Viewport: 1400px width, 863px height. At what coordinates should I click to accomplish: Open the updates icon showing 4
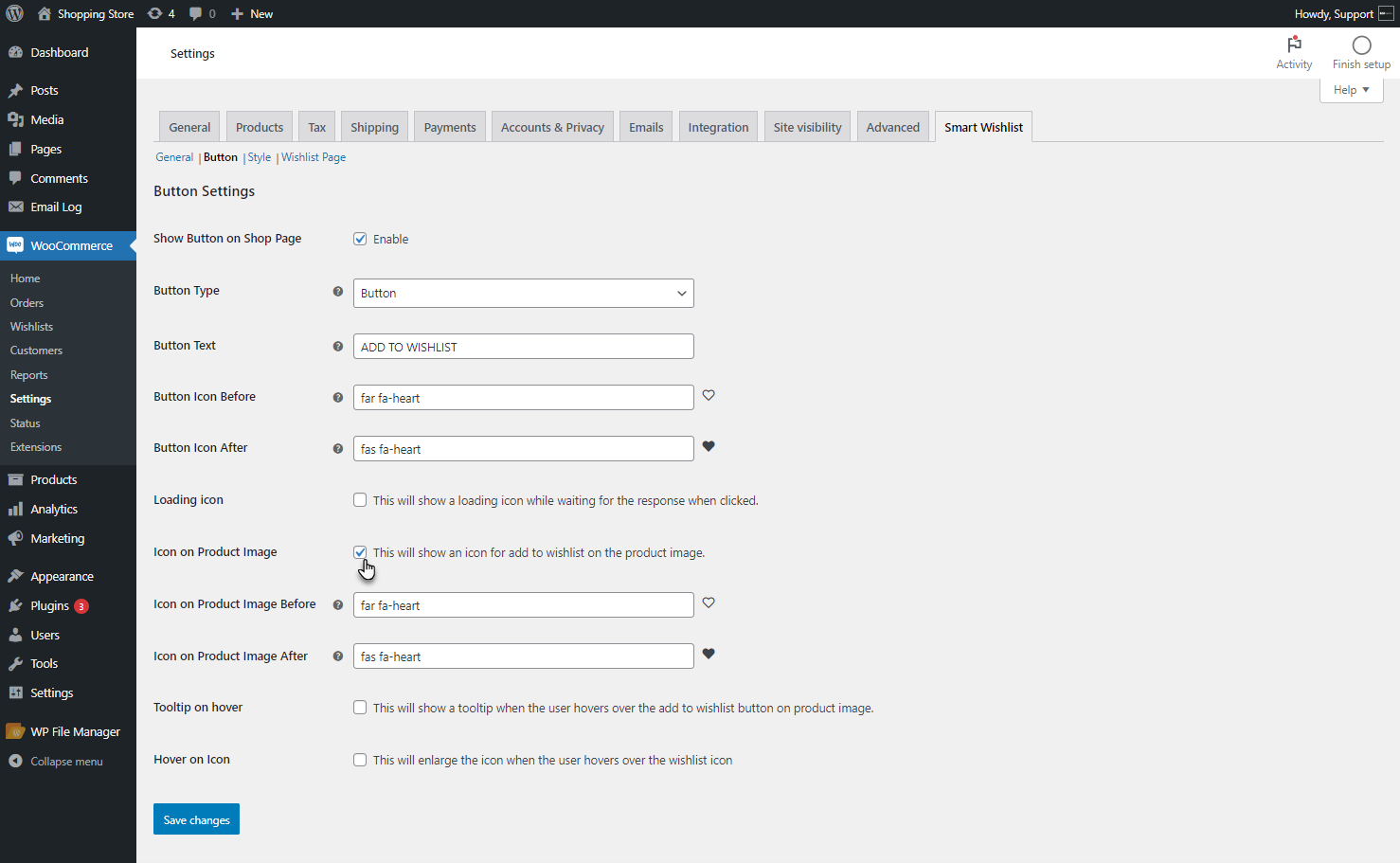pos(161,13)
